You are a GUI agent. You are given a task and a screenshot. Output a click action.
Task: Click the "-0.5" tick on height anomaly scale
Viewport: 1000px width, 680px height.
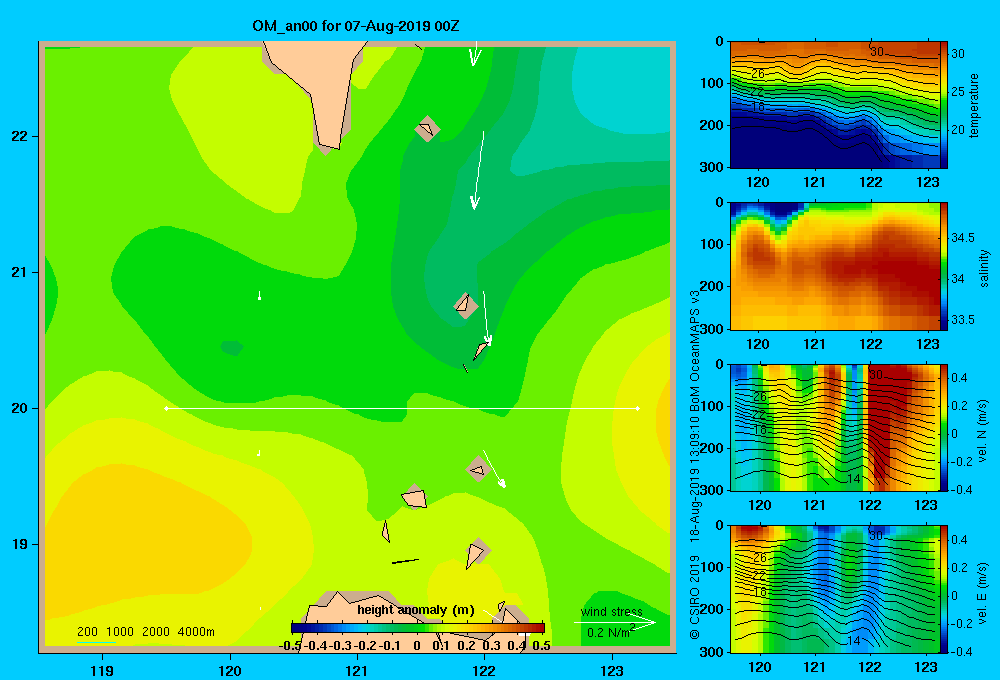[290, 646]
